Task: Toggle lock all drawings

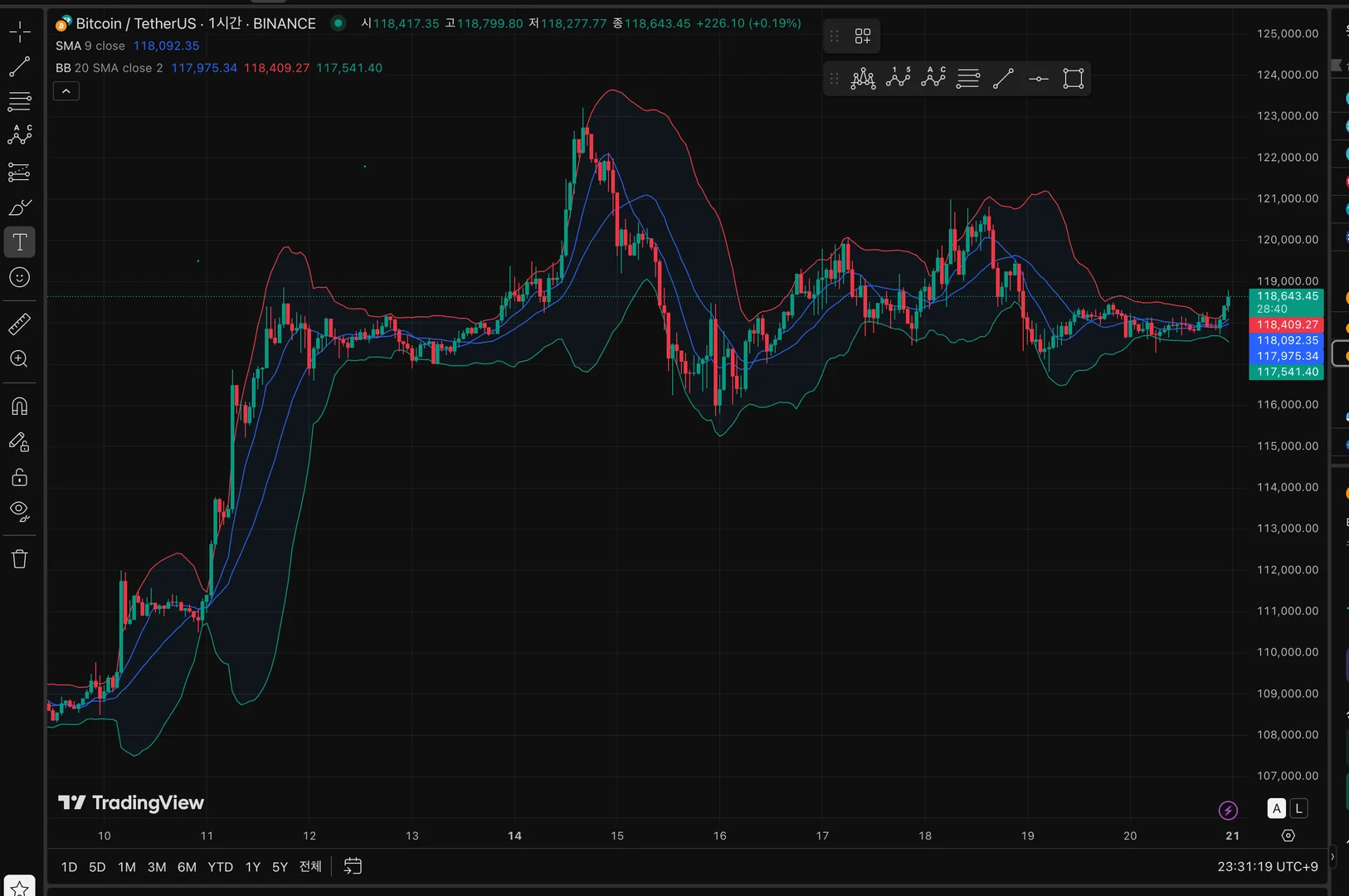Action: [20, 477]
